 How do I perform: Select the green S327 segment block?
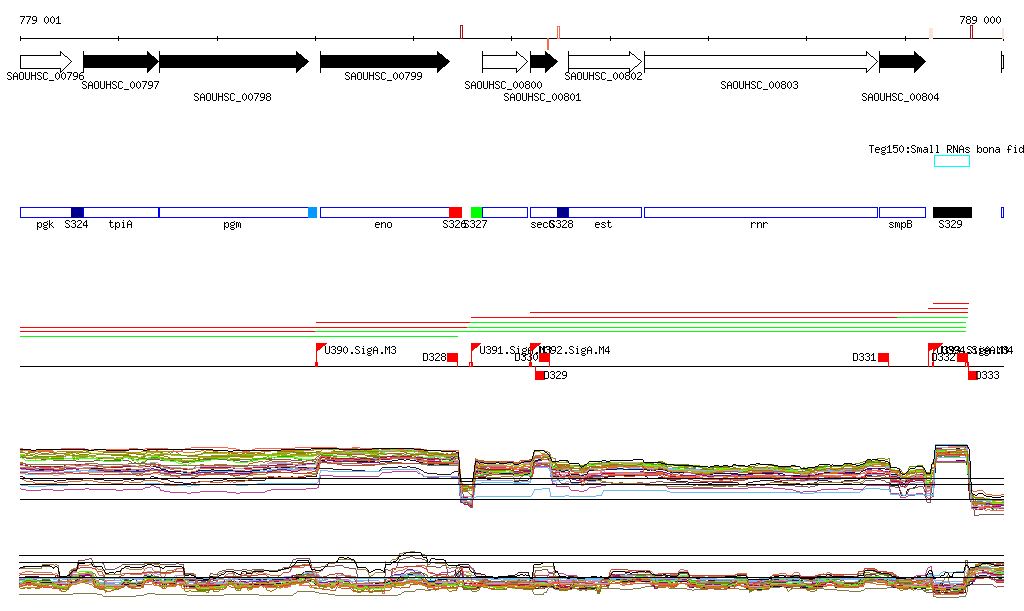click(x=477, y=213)
